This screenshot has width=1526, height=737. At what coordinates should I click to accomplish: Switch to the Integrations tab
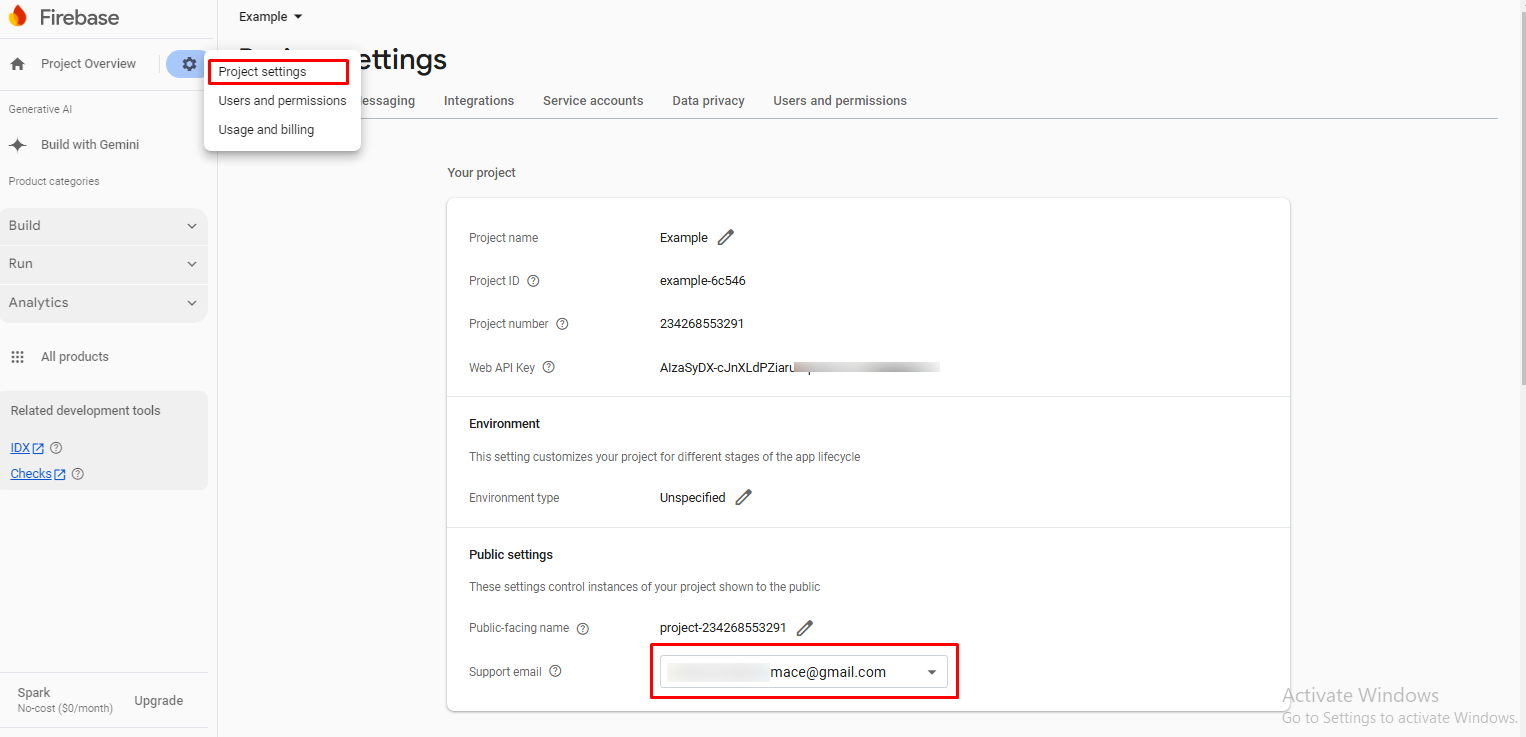point(479,101)
